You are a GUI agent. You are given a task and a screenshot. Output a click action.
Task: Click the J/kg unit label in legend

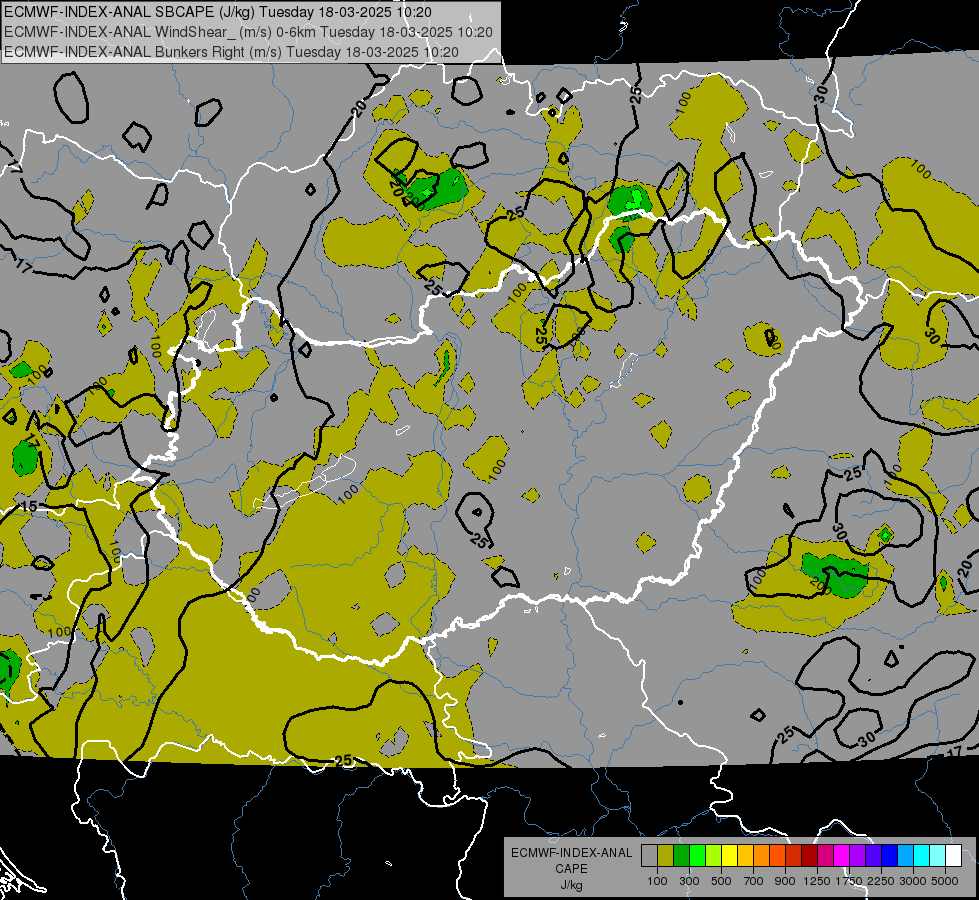(571, 885)
